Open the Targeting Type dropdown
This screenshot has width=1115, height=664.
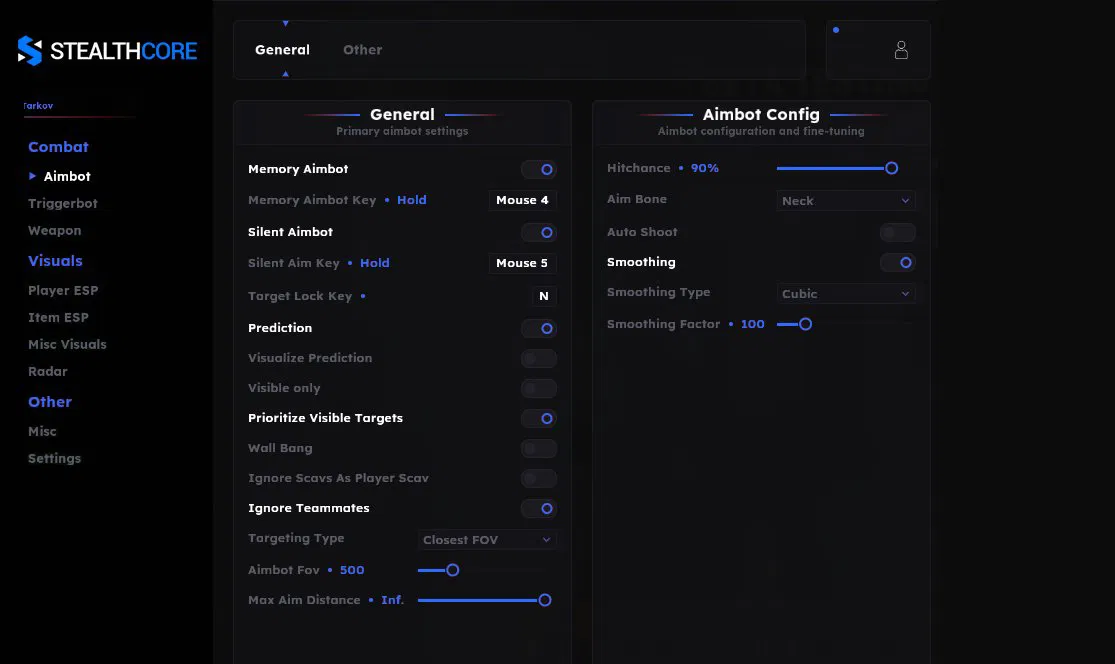coord(487,540)
